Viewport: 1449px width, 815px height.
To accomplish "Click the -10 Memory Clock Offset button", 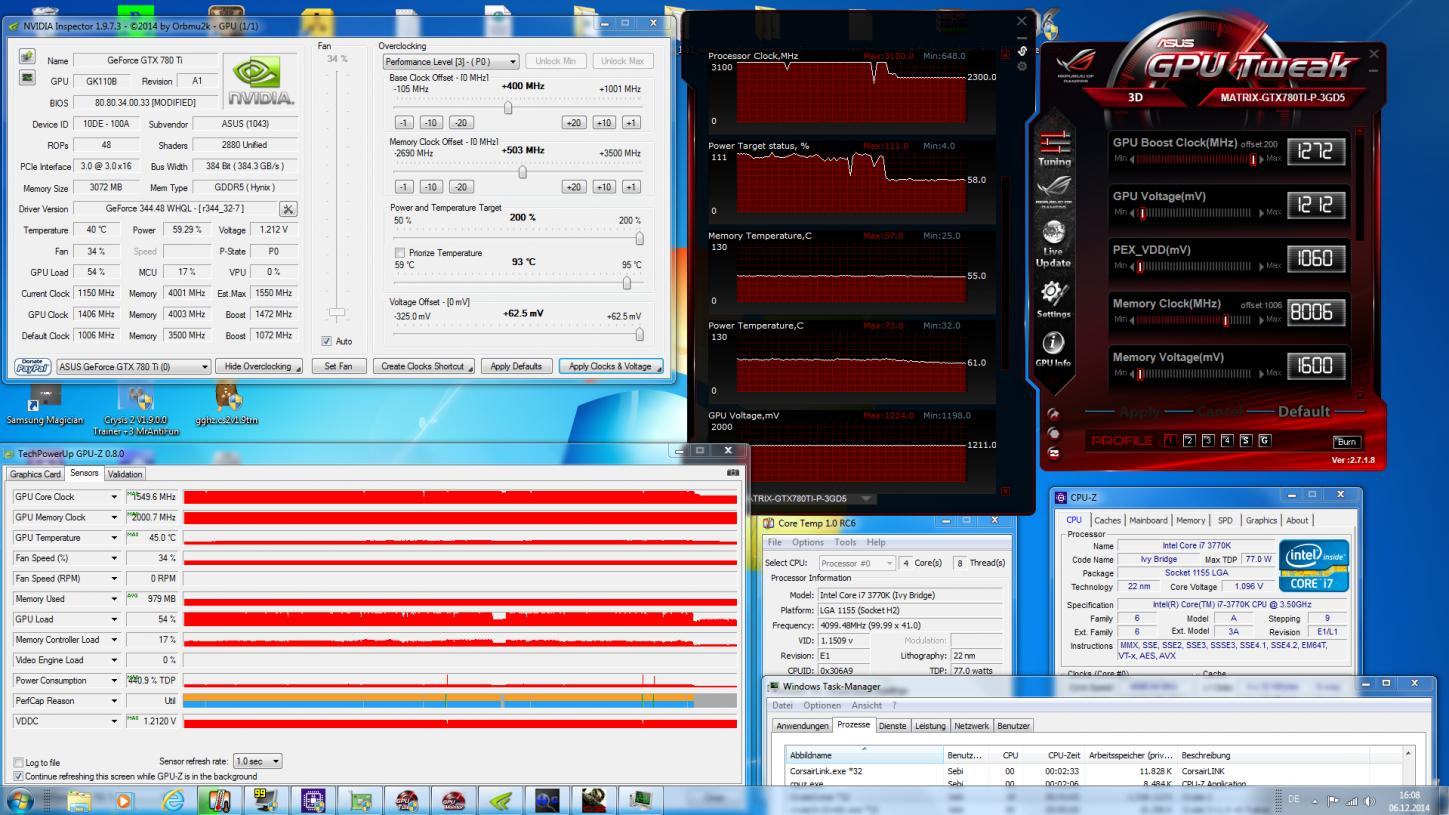I will tap(431, 187).
